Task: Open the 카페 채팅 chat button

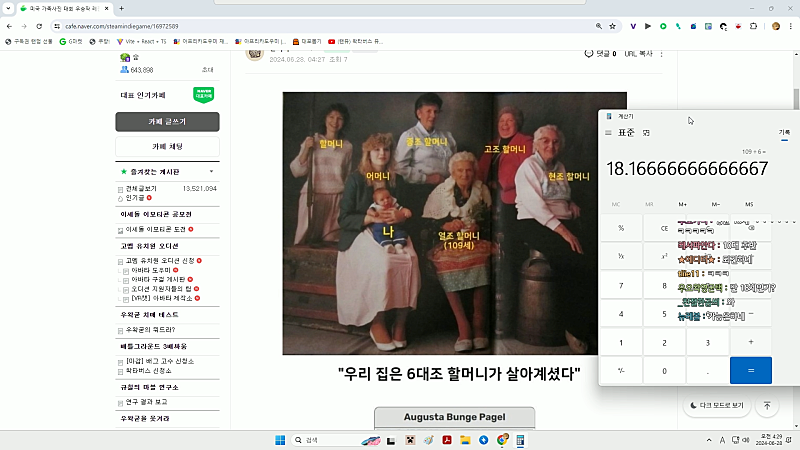Action: (167, 147)
